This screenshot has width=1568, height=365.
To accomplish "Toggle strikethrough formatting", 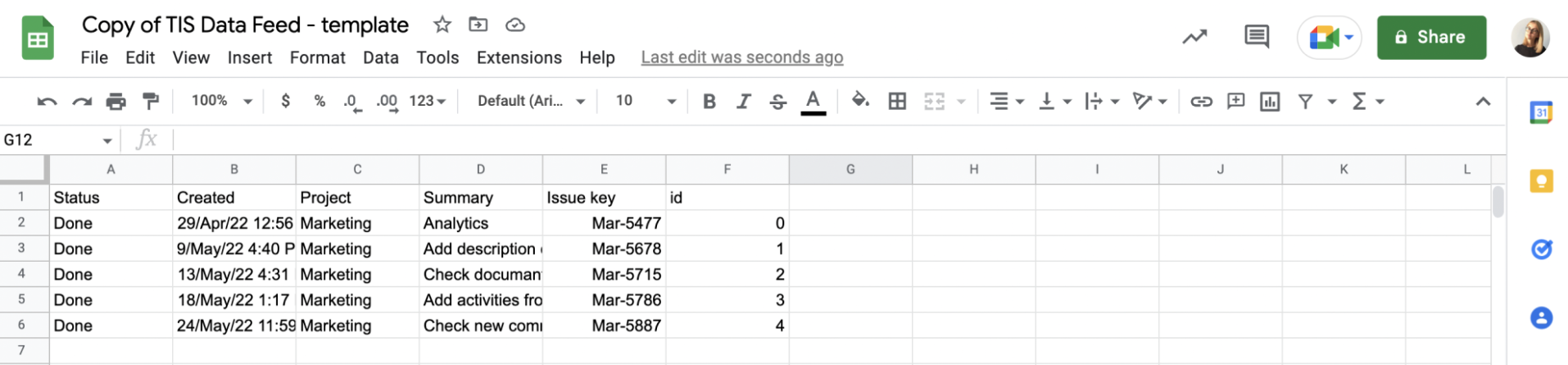I will (x=777, y=102).
